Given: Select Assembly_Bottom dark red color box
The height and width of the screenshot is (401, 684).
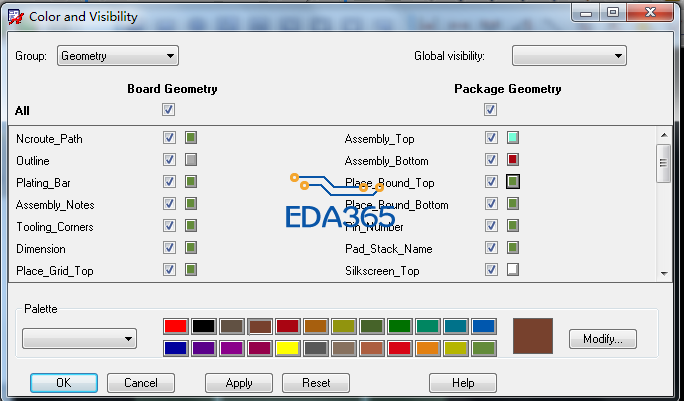Looking at the screenshot, I should pyautogui.click(x=513, y=160).
